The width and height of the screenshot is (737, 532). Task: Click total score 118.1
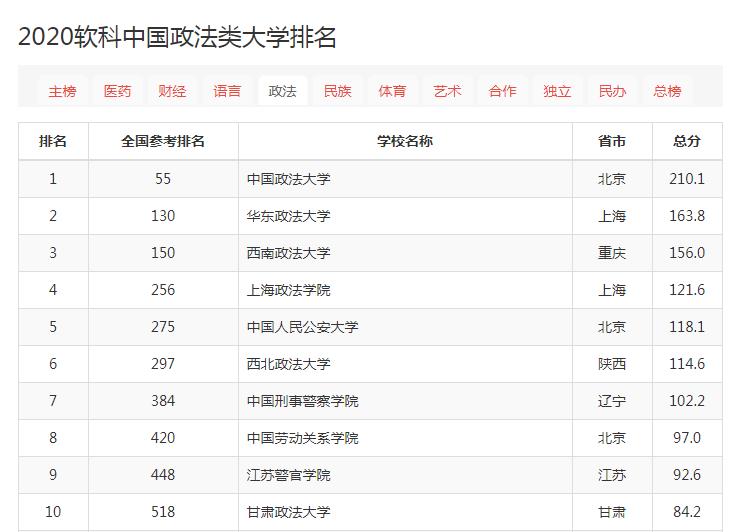687,327
